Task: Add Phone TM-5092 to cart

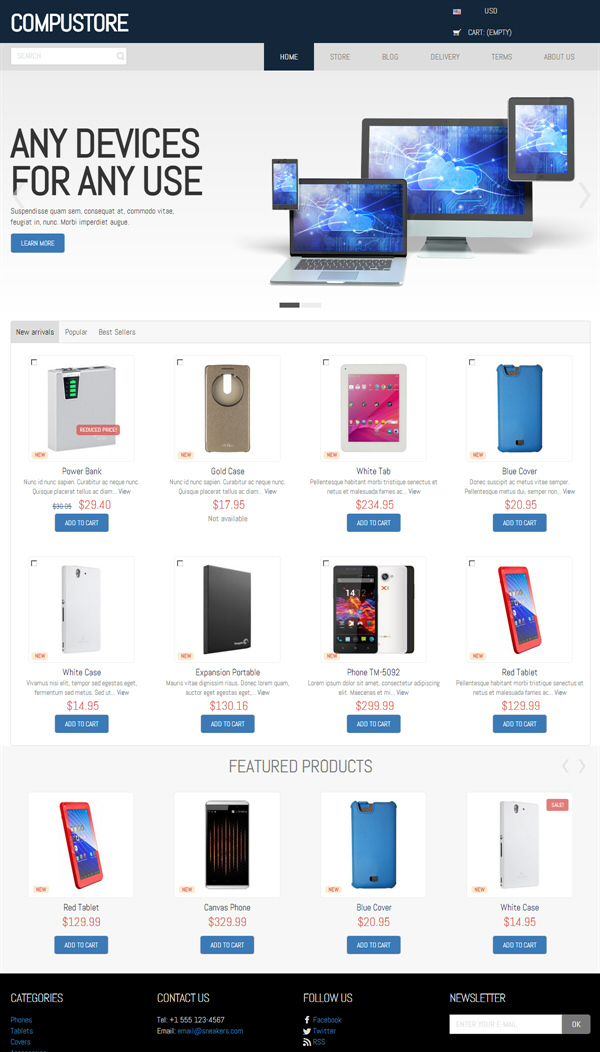Action: pos(374,724)
